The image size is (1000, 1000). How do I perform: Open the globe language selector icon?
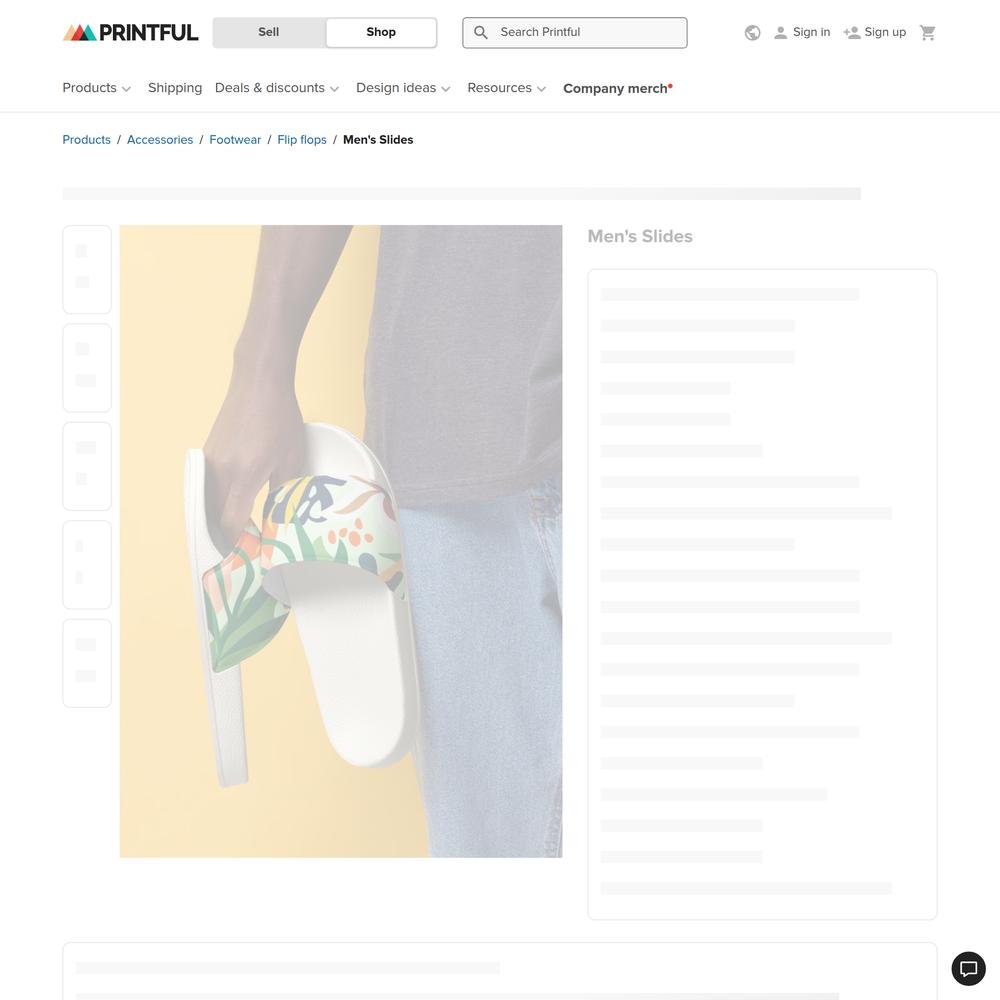[753, 33]
